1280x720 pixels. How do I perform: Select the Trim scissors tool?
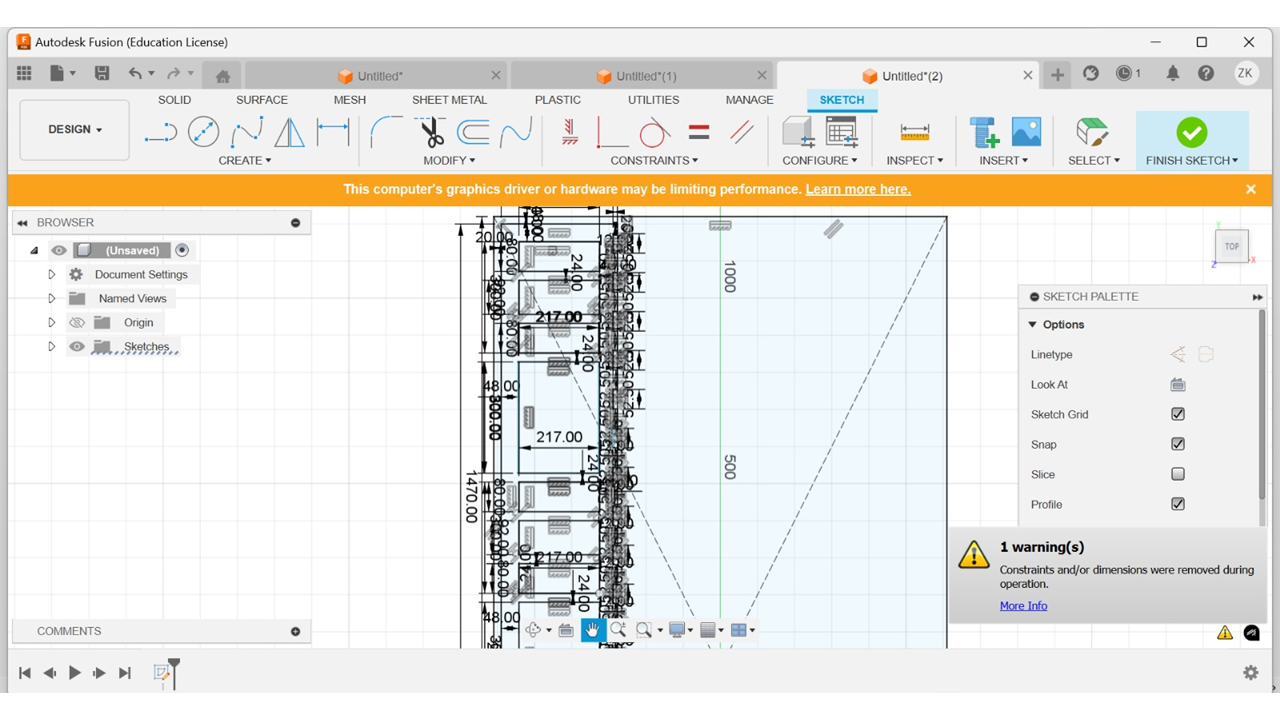click(x=431, y=132)
